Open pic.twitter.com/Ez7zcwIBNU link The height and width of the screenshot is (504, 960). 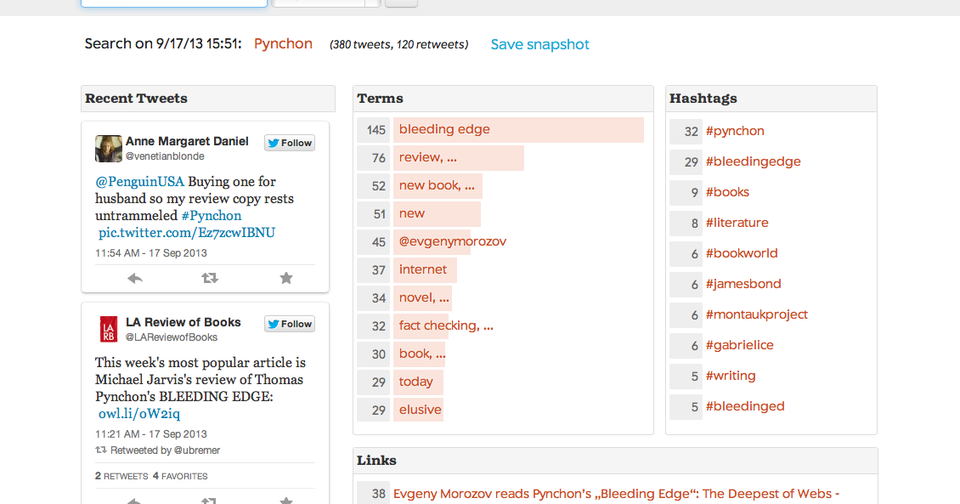187,233
